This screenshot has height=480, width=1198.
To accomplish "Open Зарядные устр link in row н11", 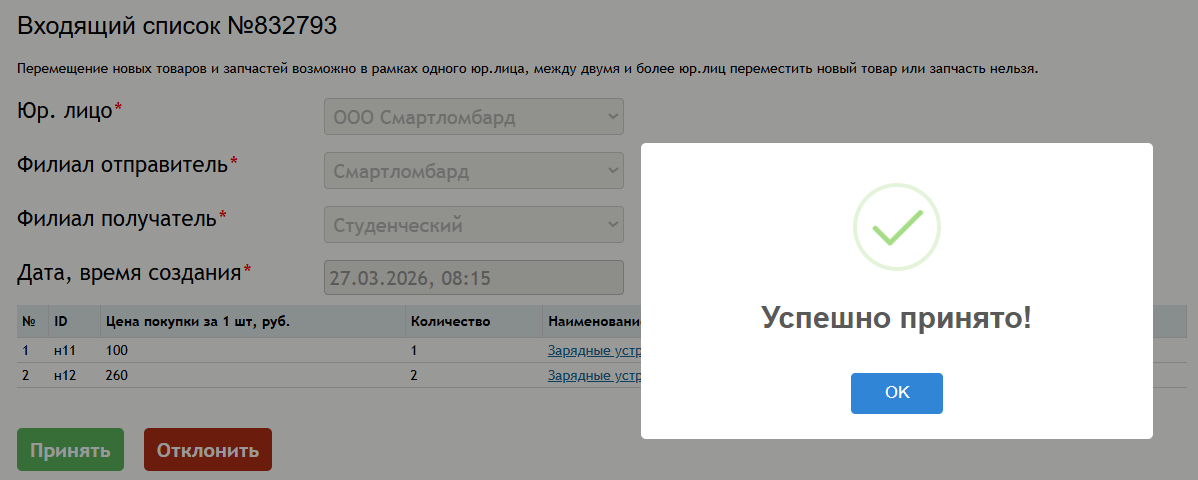I will (594, 351).
